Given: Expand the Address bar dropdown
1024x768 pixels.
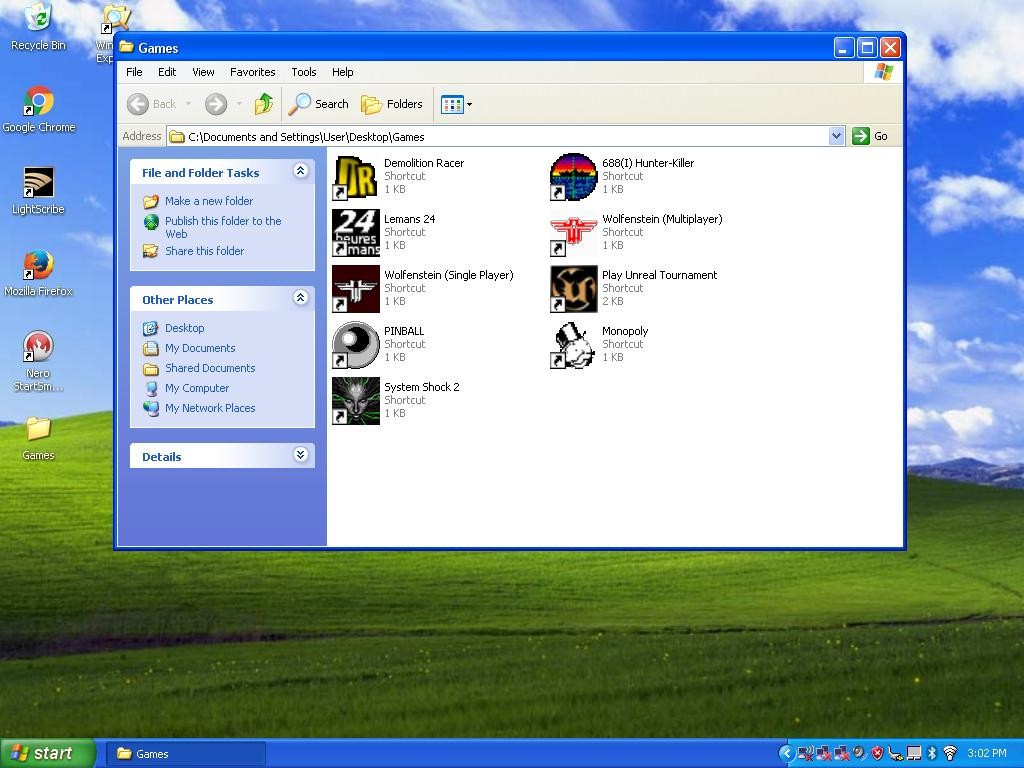Looking at the screenshot, I should (x=837, y=136).
